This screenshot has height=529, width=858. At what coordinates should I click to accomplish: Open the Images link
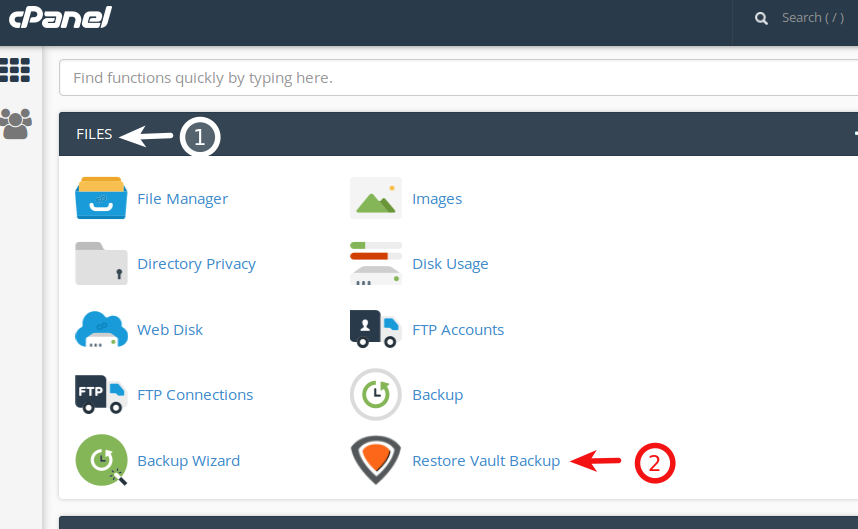[x=437, y=199]
